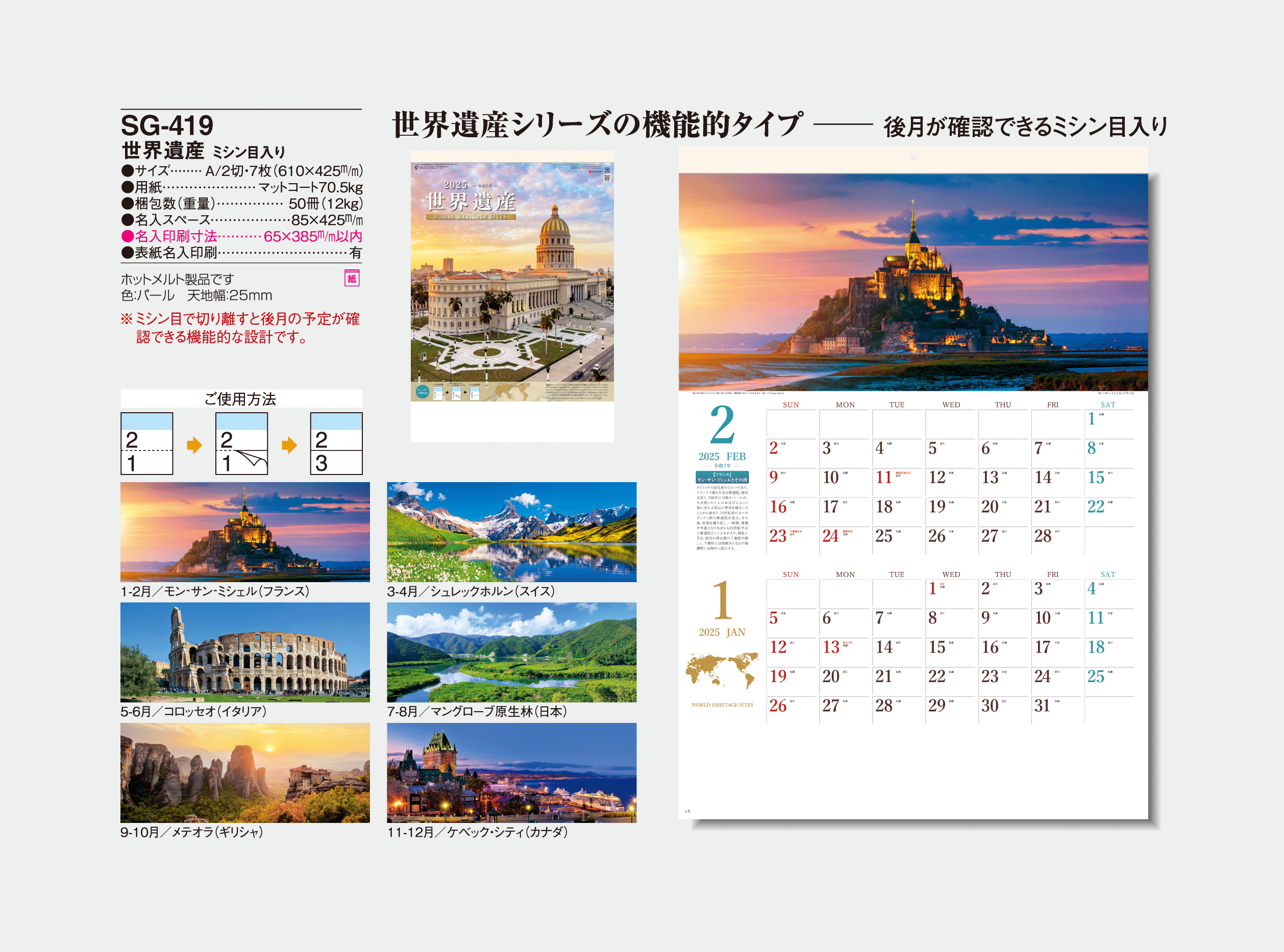Click the large teal February number 2

point(722,424)
